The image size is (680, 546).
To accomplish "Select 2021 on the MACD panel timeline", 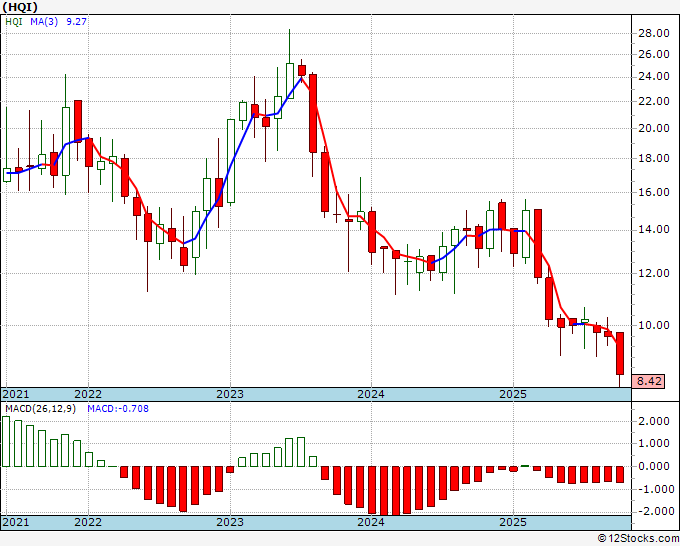I will pyautogui.click(x=16, y=522).
